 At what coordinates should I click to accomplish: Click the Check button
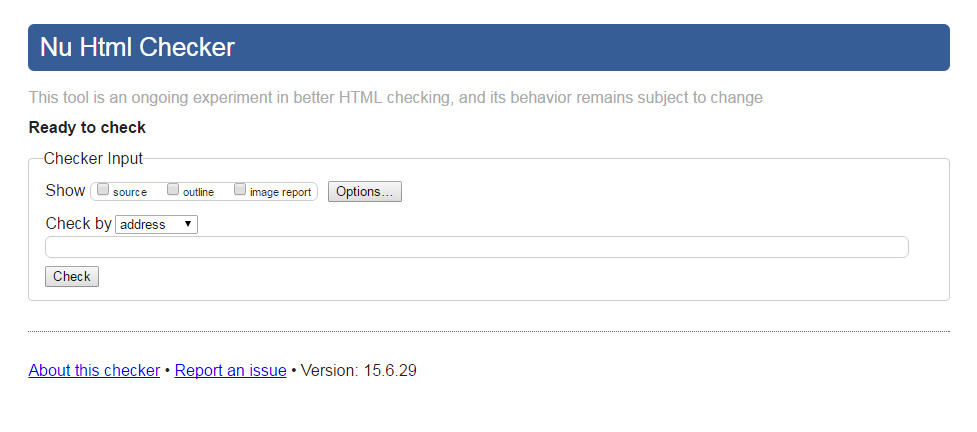[x=72, y=276]
